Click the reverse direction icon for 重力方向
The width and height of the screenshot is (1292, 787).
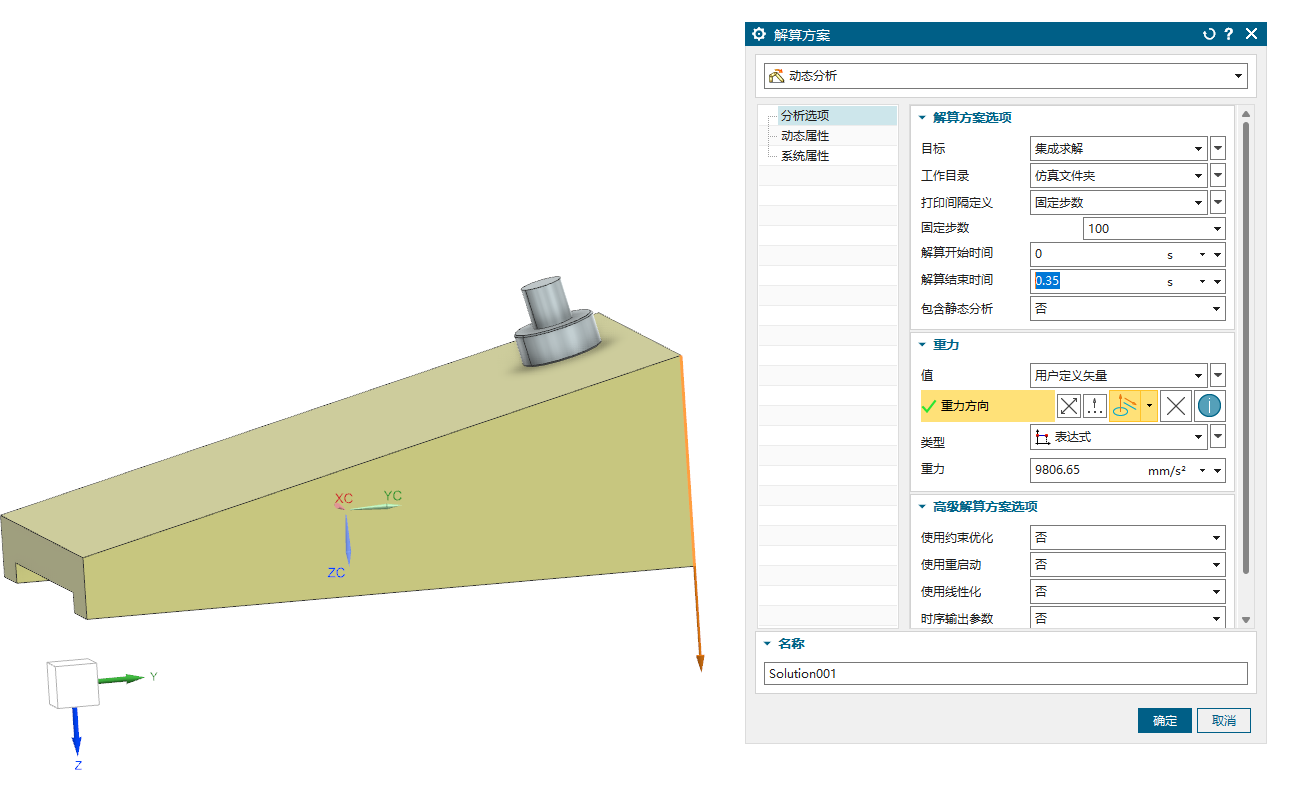pos(1069,406)
